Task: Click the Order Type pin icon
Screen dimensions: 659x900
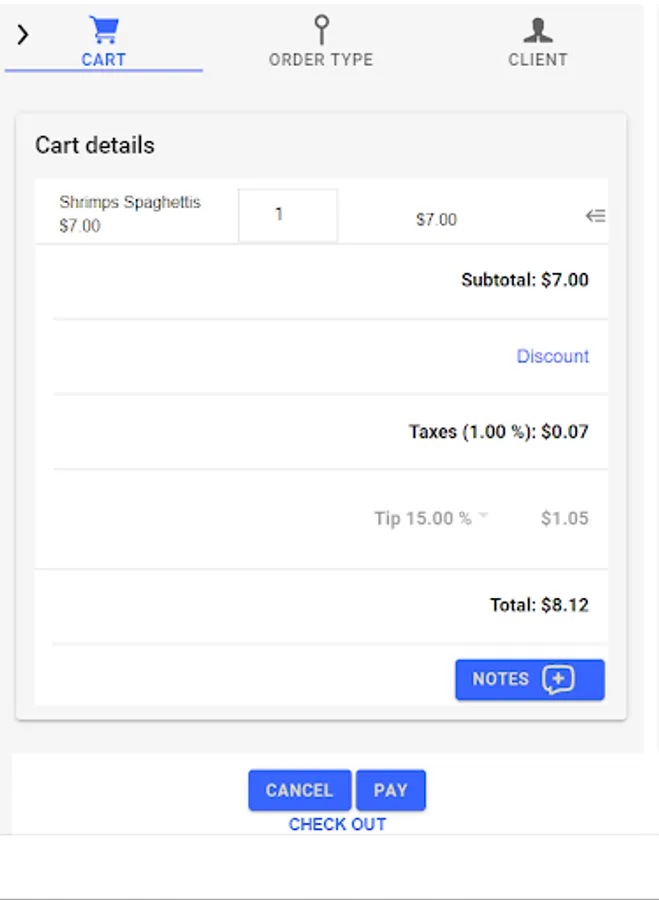Action: pos(321,29)
